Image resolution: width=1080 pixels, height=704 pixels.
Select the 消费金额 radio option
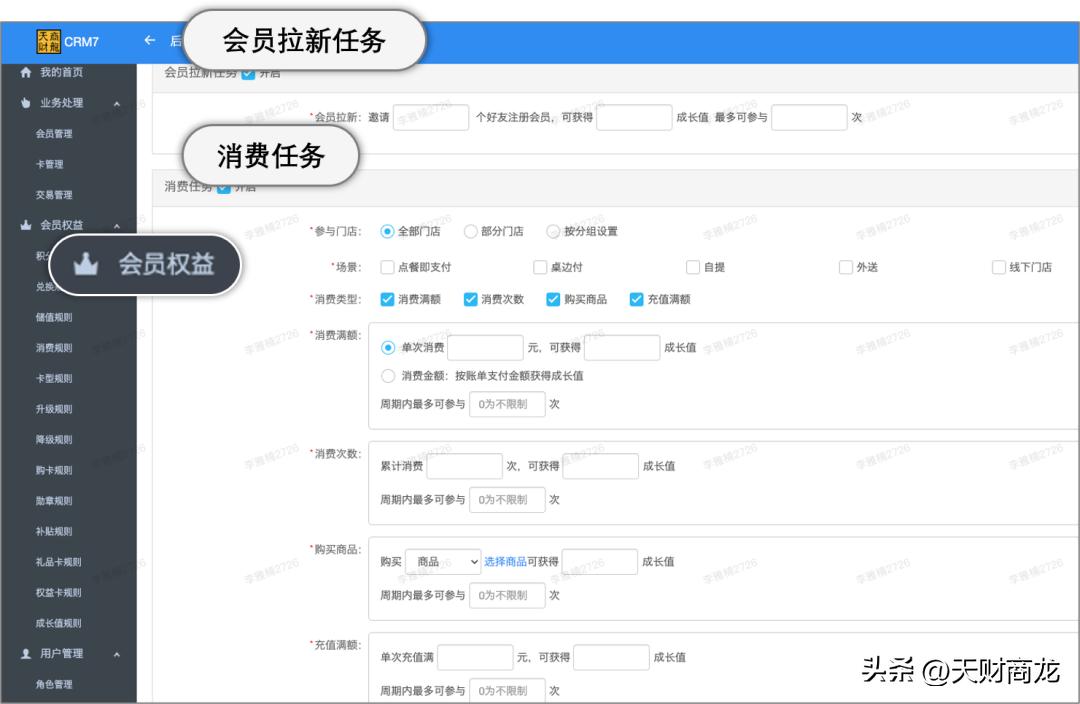point(388,376)
